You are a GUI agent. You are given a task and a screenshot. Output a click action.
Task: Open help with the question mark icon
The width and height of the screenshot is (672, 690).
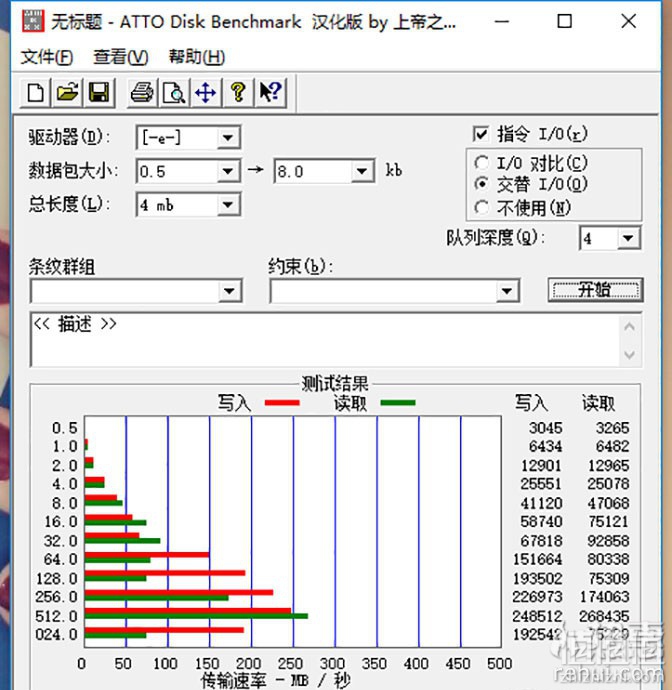238,93
